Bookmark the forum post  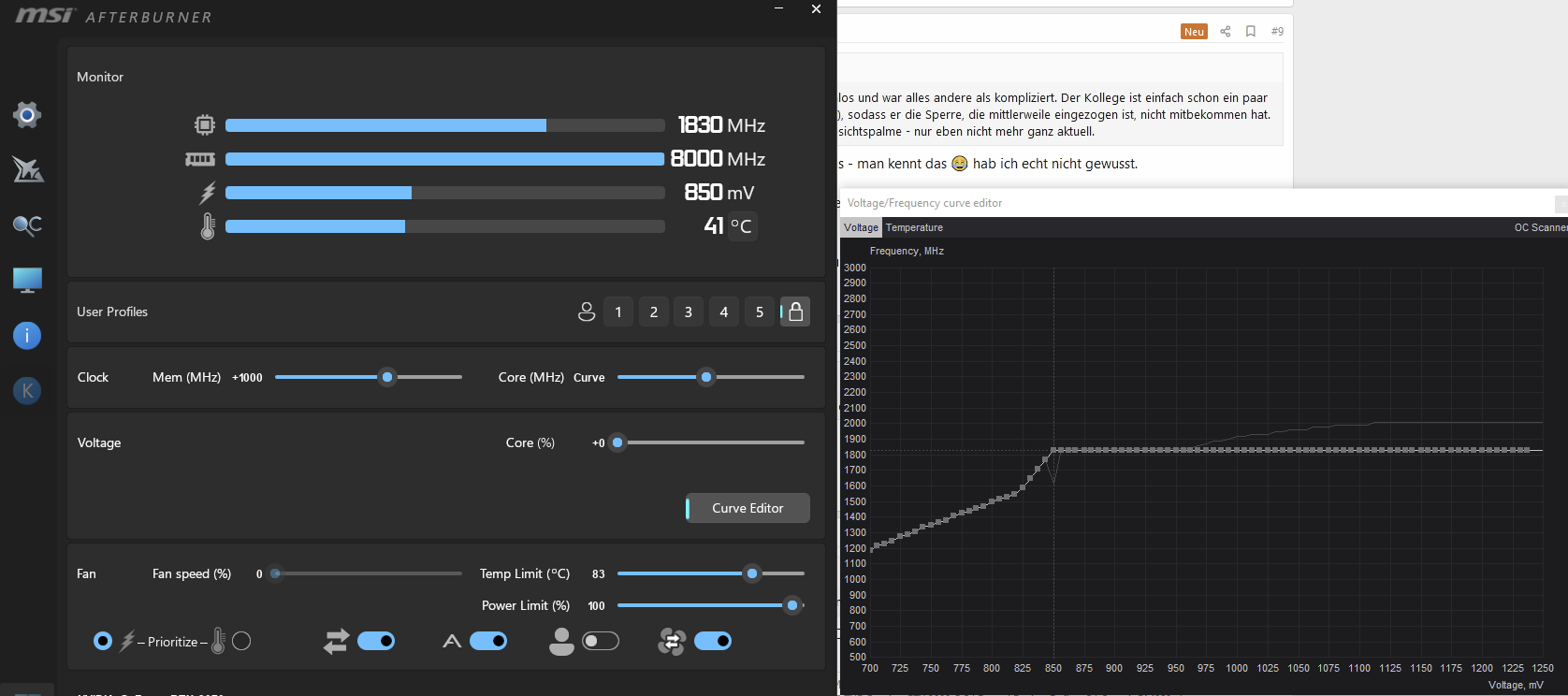[x=1251, y=31]
